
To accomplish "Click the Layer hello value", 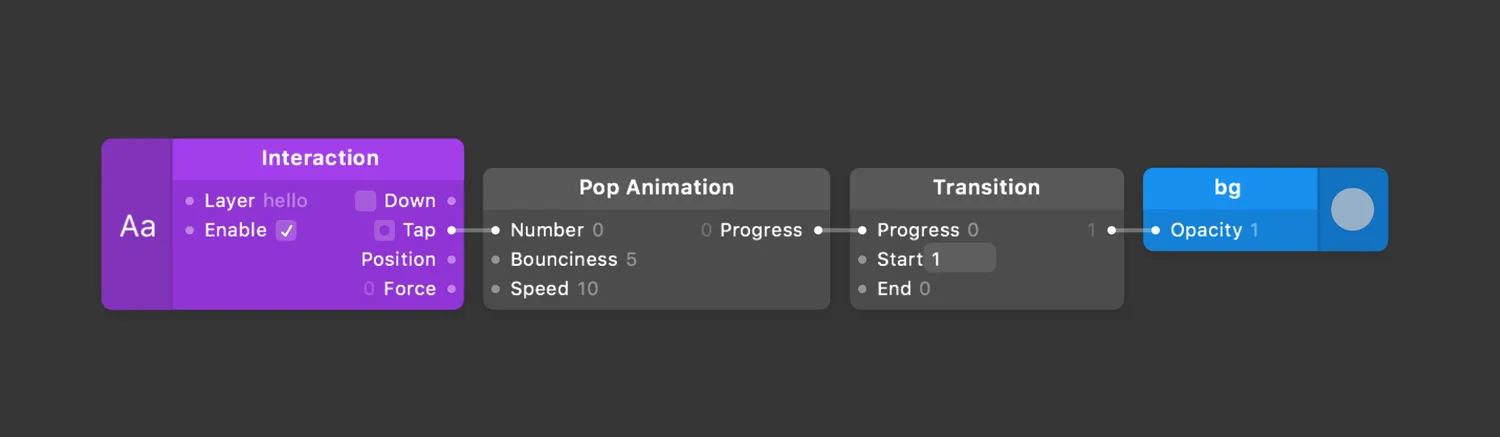I will [x=285, y=201].
